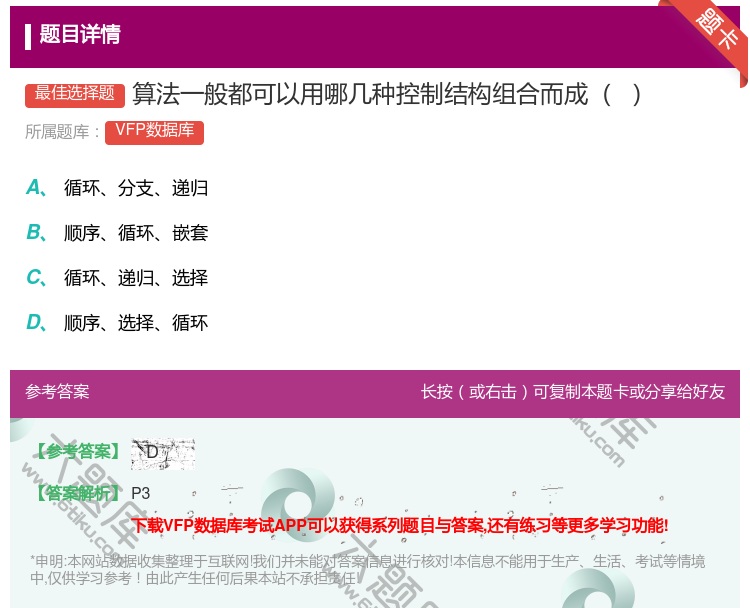
Task: Select option D 顺序、选择、循环
Action: (x=117, y=323)
